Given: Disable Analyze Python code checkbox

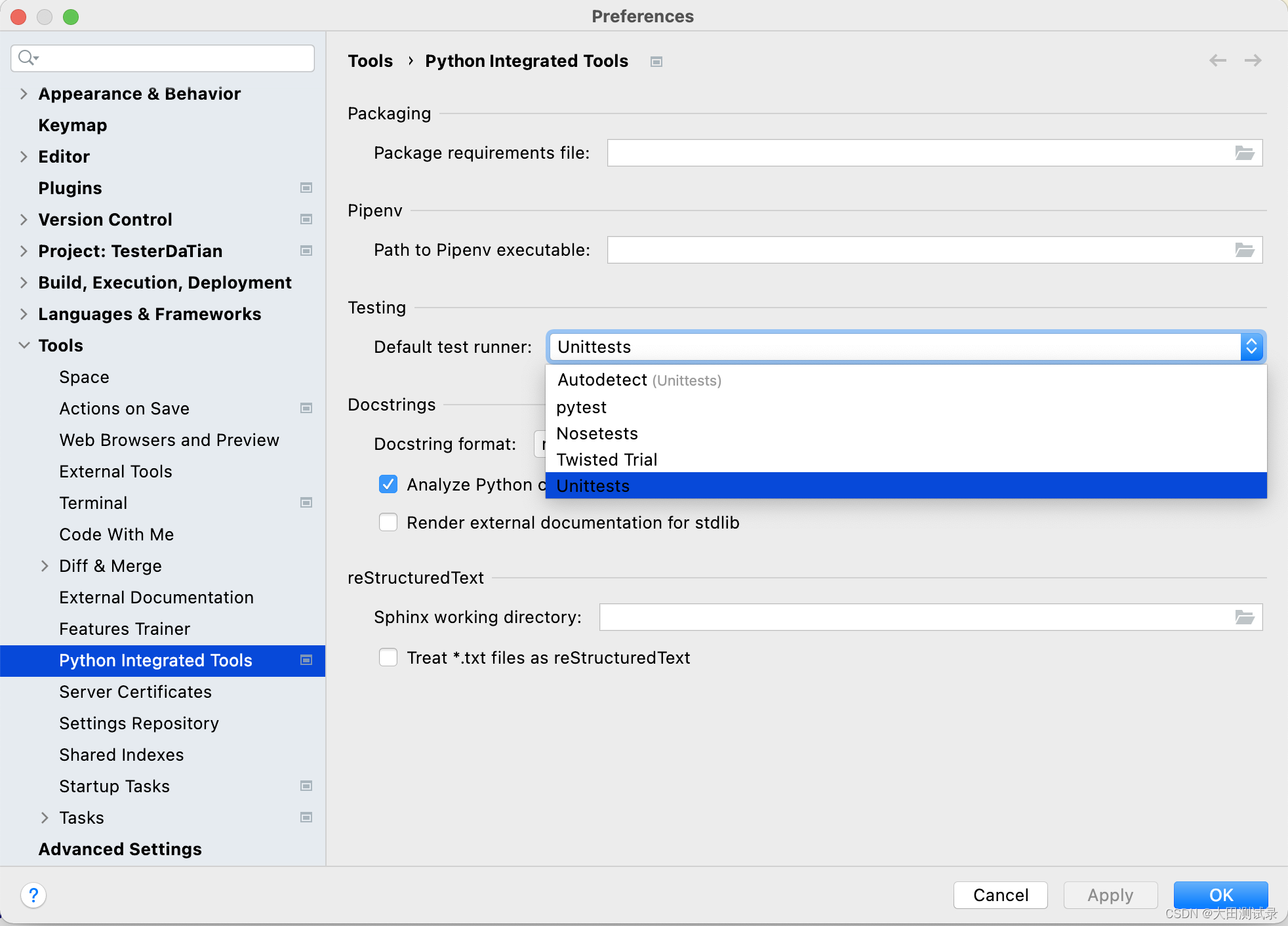Looking at the screenshot, I should tap(388, 485).
